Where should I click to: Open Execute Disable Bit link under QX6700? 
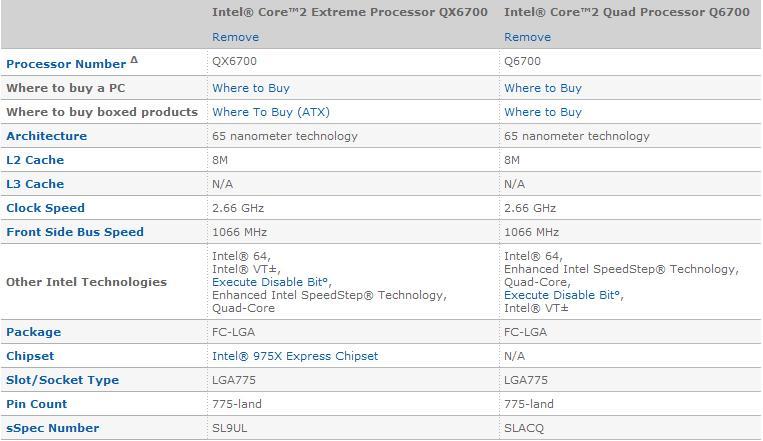(x=271, y=282)
